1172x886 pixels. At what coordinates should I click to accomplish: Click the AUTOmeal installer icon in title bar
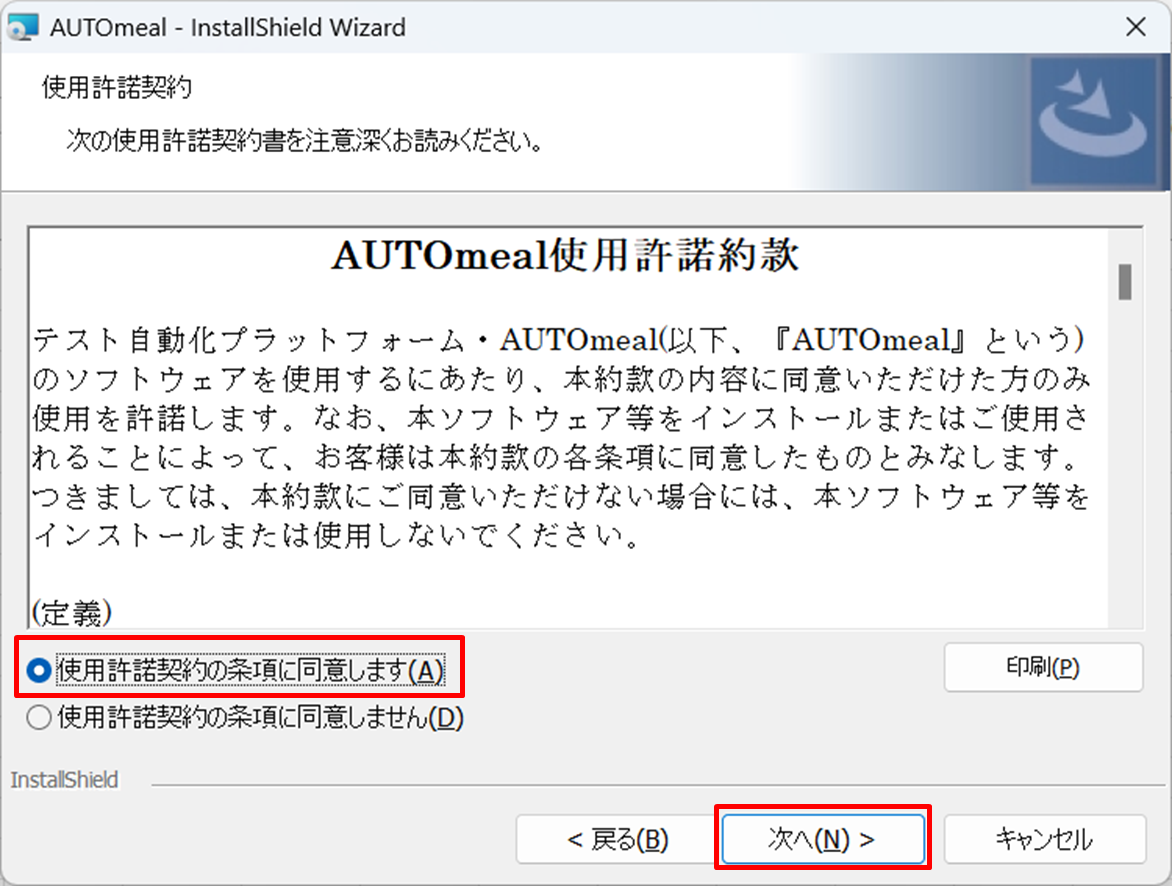[x=23, y=27]
